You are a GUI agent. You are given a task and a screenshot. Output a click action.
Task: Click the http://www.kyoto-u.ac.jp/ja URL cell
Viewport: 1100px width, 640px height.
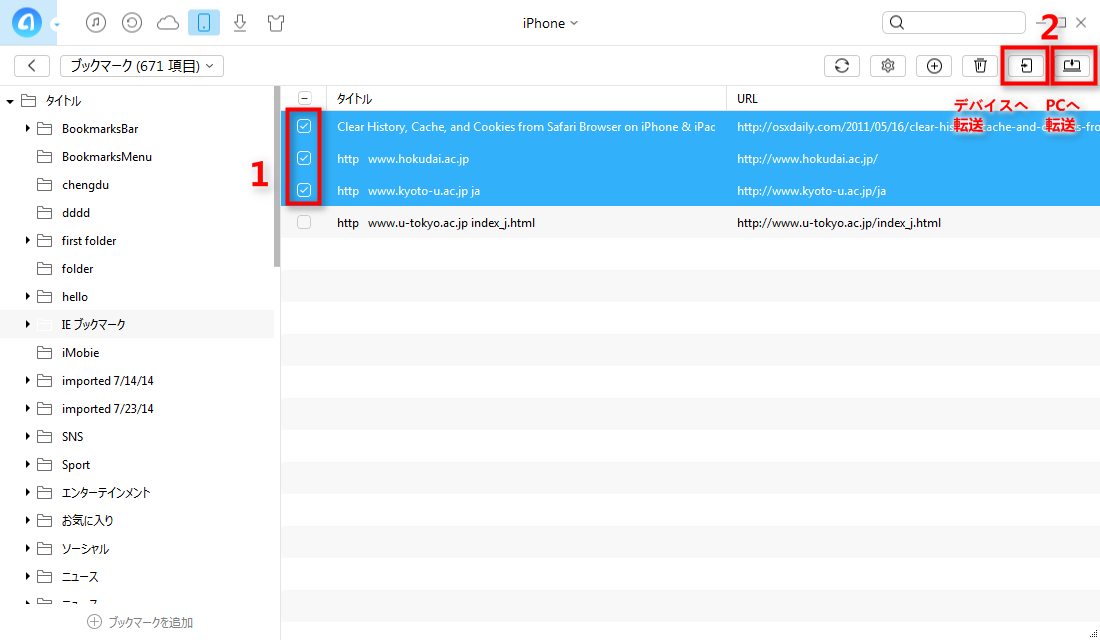coord(811,191)
